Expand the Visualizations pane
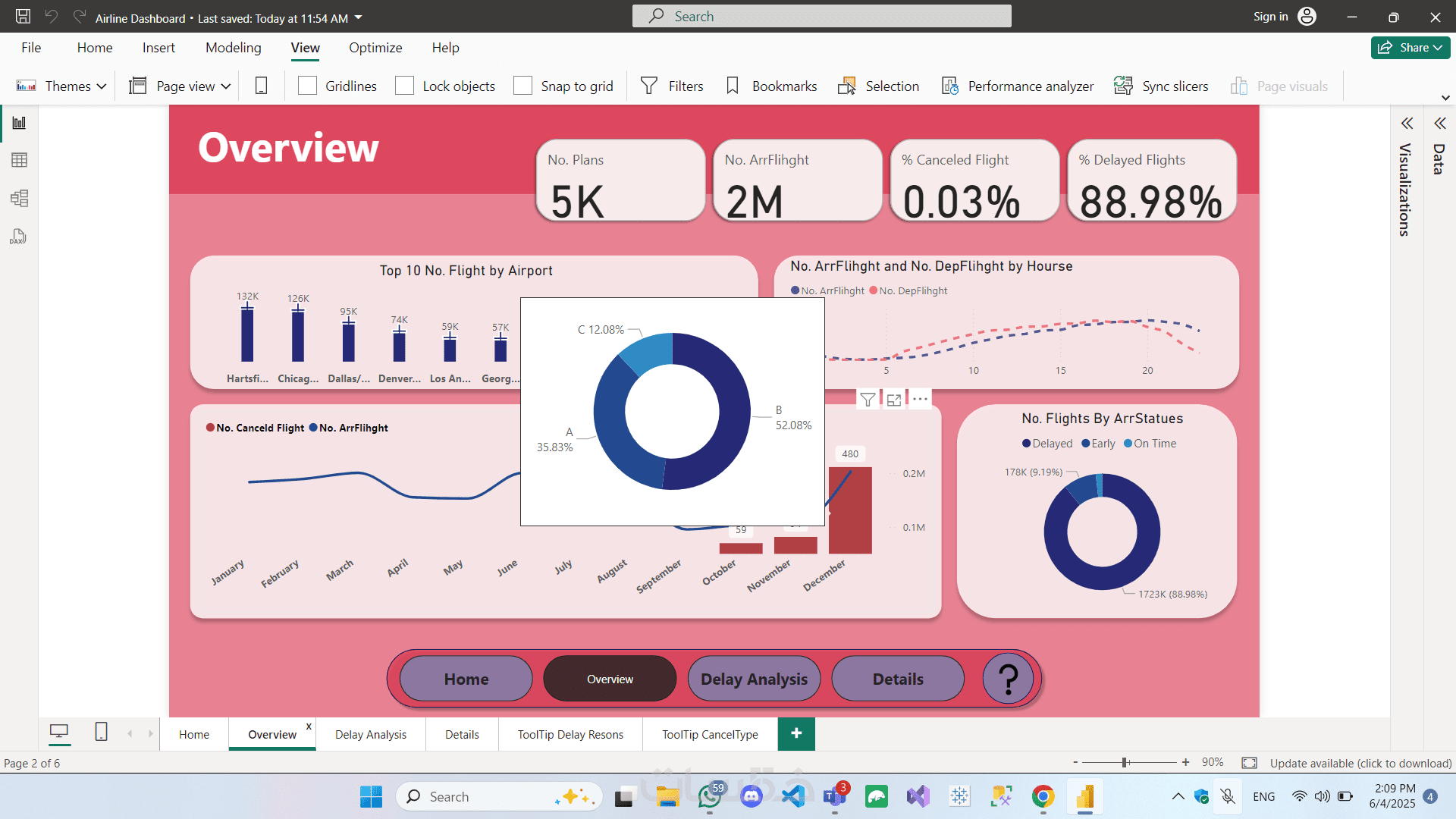Viewport: 1456px width, 819px height. coord(1407,124)
